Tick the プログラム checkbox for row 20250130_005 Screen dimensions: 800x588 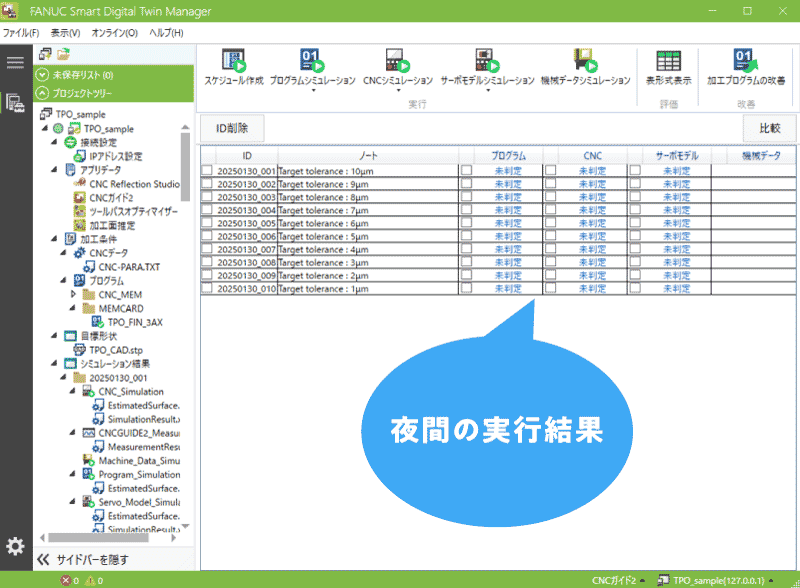tap(466, 223)
